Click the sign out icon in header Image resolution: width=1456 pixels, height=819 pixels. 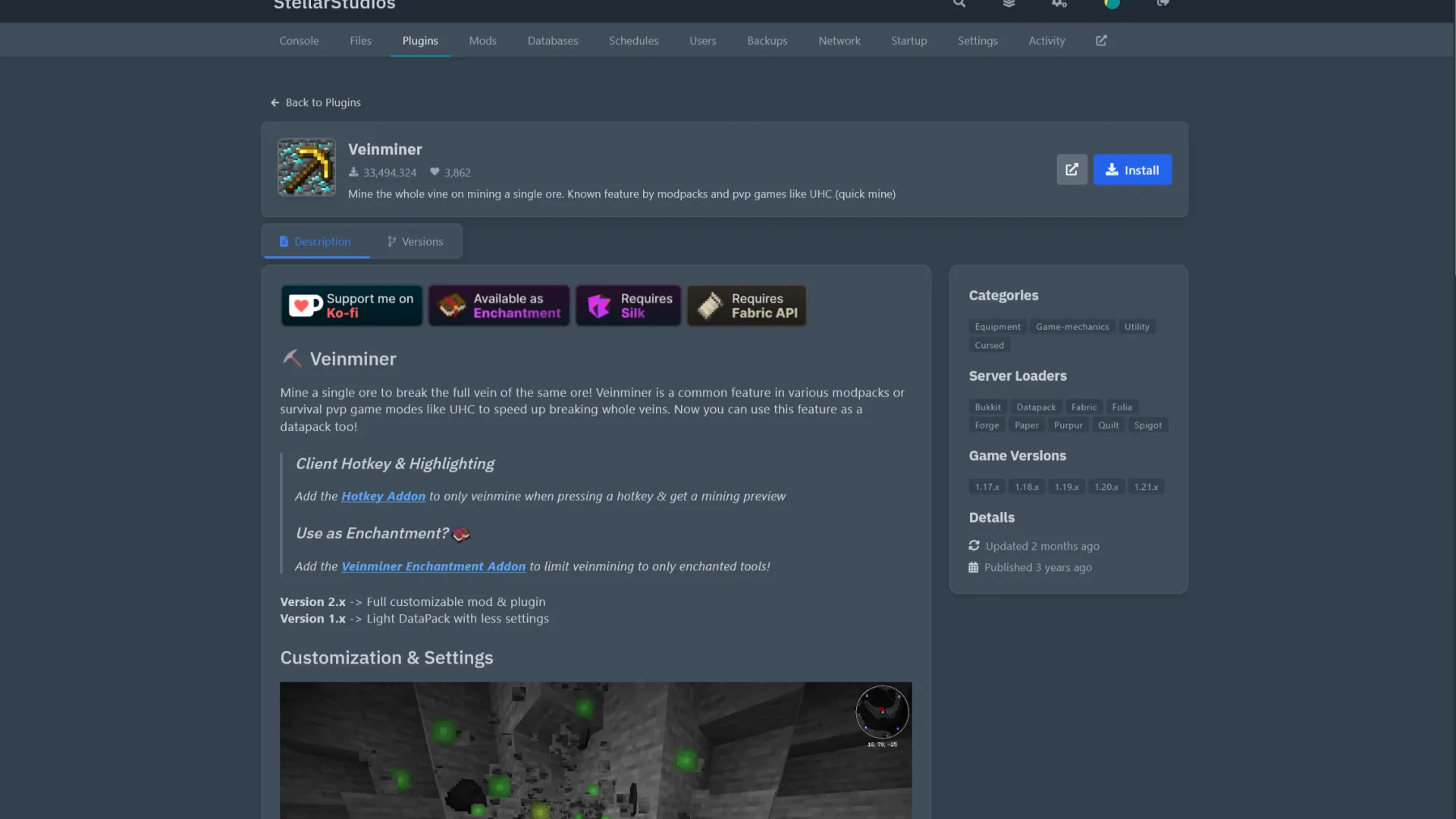pyautogui.click(x=1163, y=4)
